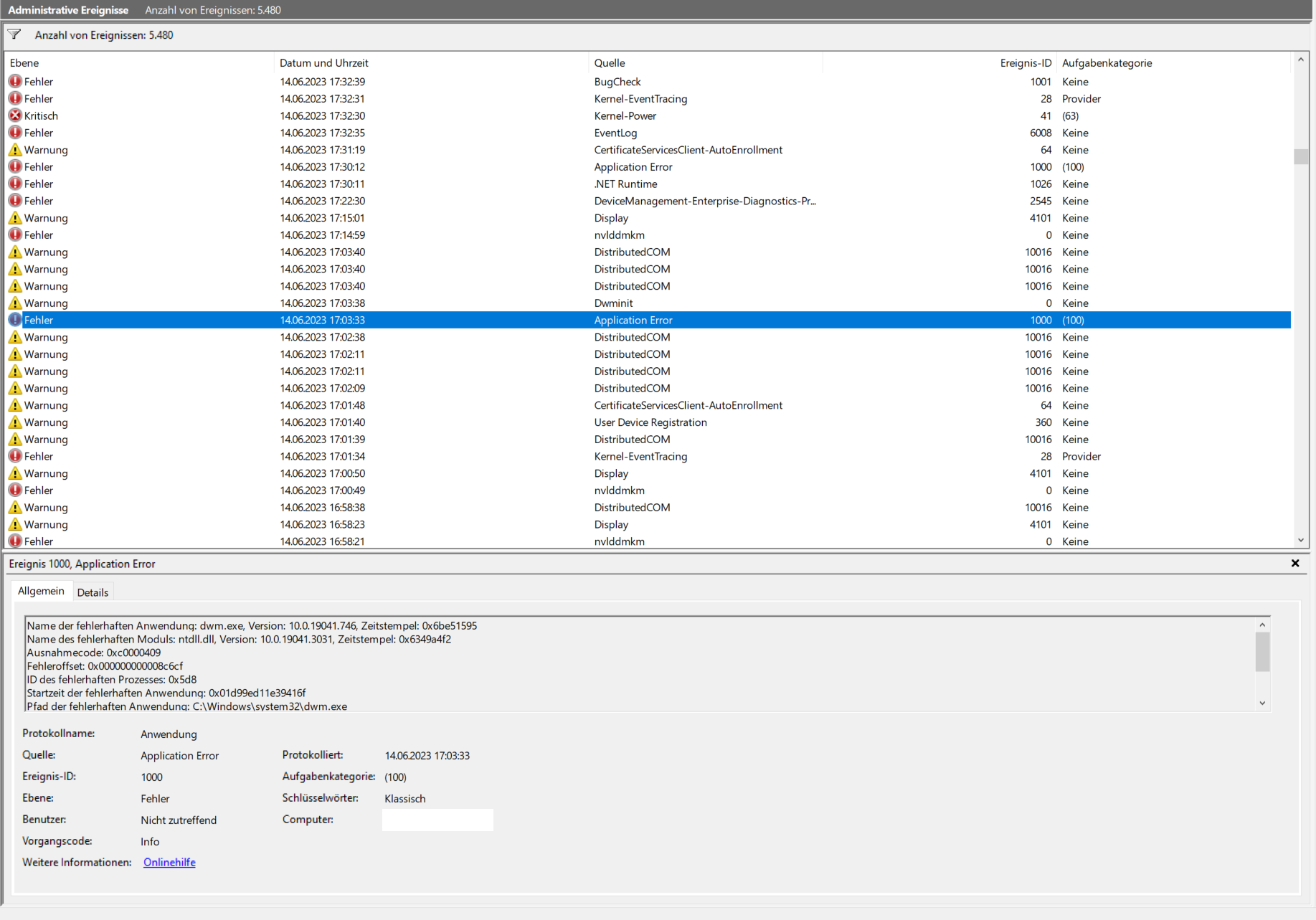1316x920 pixels.
Task: Open the Onlinehilfe link
Action: 169,862
